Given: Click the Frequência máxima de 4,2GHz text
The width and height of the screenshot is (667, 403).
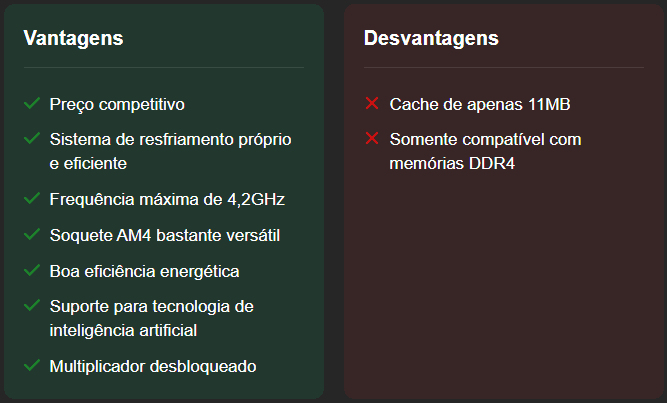Looking at the screenshot, I should [x=167, y=200].
